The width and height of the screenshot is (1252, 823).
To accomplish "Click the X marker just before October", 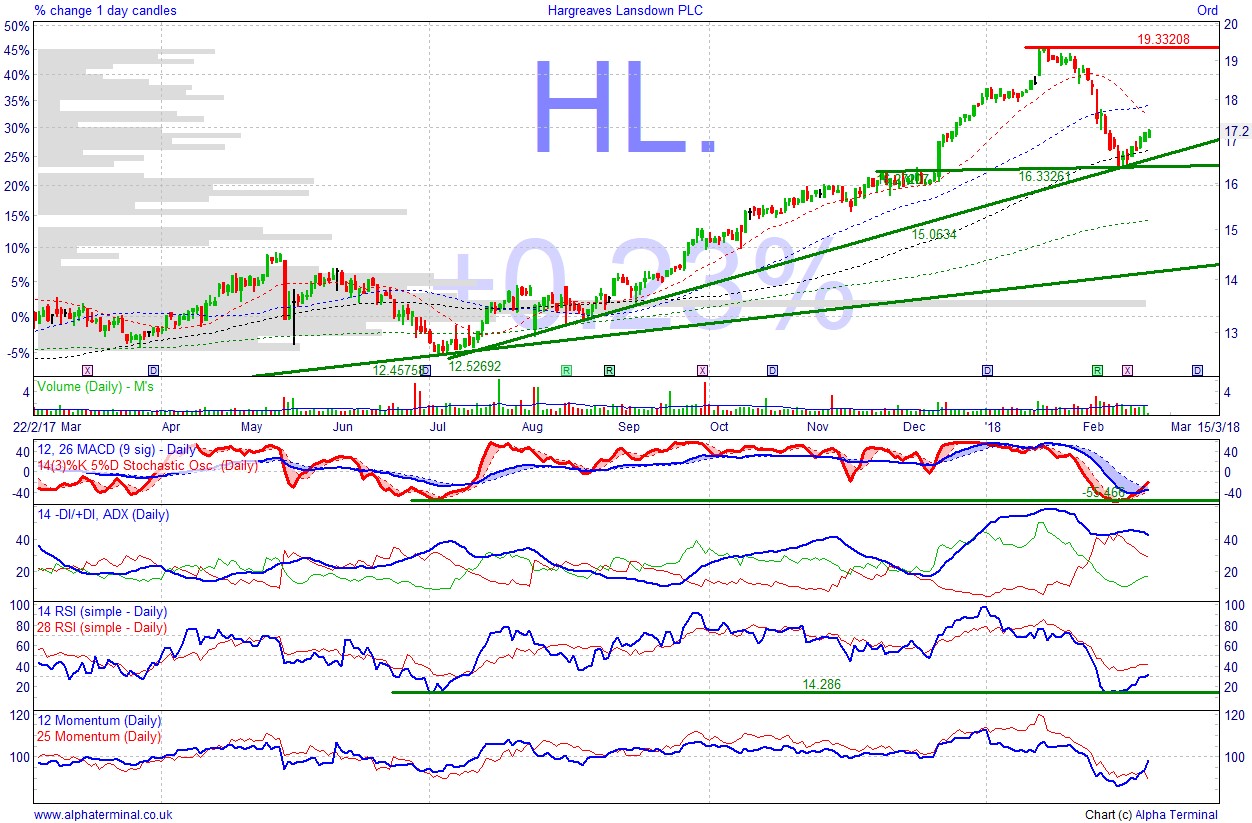I will pyautogui.click(x=702, y=370).
